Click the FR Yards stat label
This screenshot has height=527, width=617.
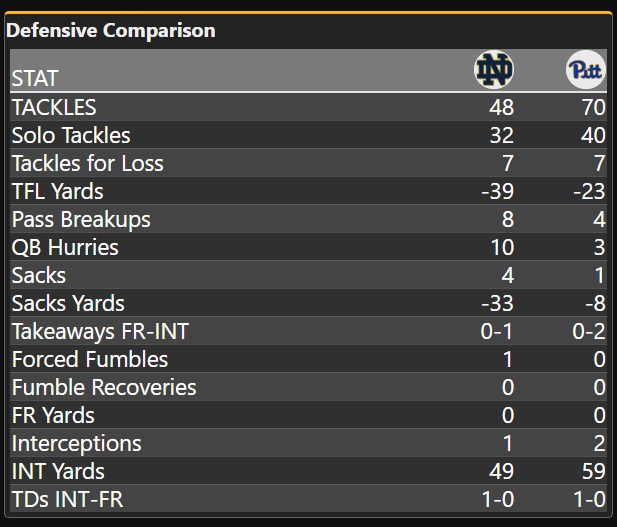53,415
